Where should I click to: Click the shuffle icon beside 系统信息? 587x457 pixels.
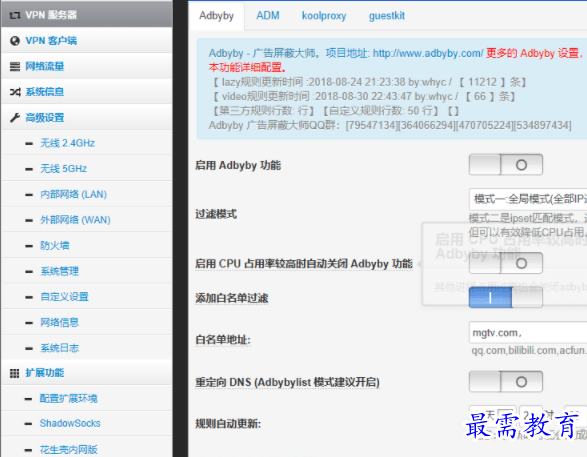(15, 92)
